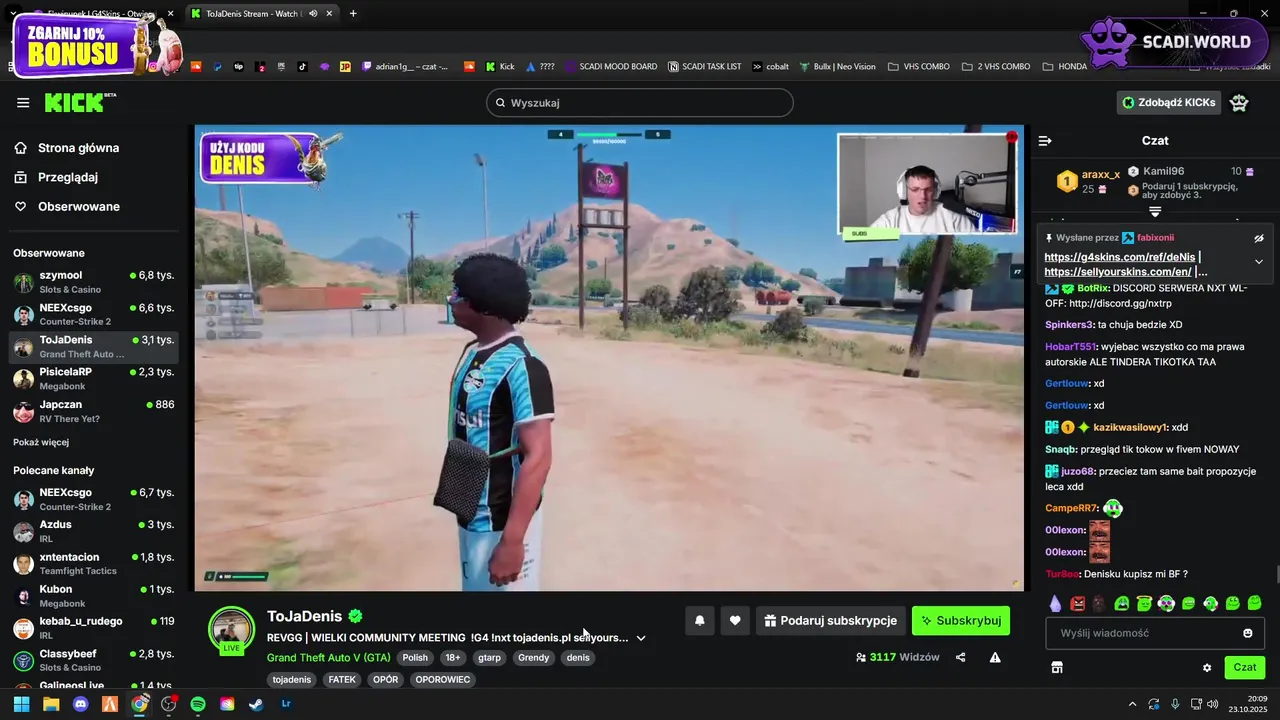Click Zdobądź KICKs button
The height and width of the screenshot is (720, 1280).
1169,103
